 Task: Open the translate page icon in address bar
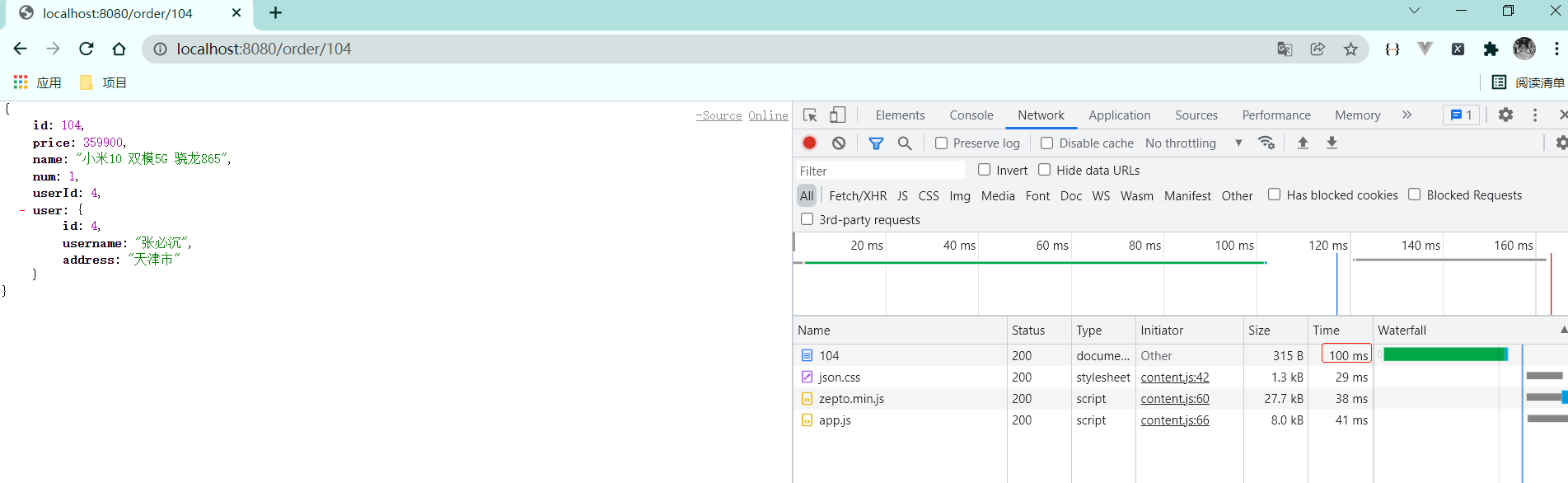[x=1285, y=49]
